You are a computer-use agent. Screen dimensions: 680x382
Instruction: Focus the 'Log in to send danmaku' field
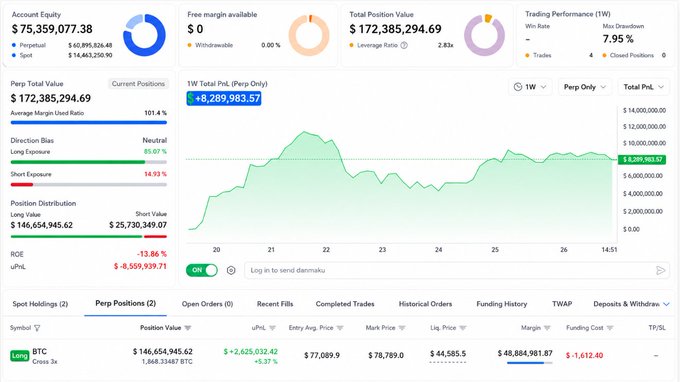(457, 271)
